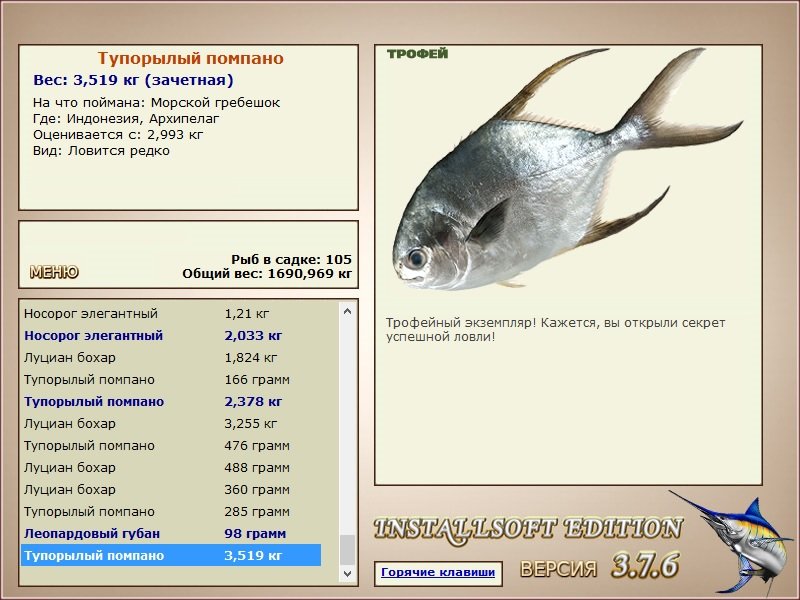Click the ВЕРСИЯ 3.7.6 label
This screenshot has height=600, width=800.
(x=599, y=566)
